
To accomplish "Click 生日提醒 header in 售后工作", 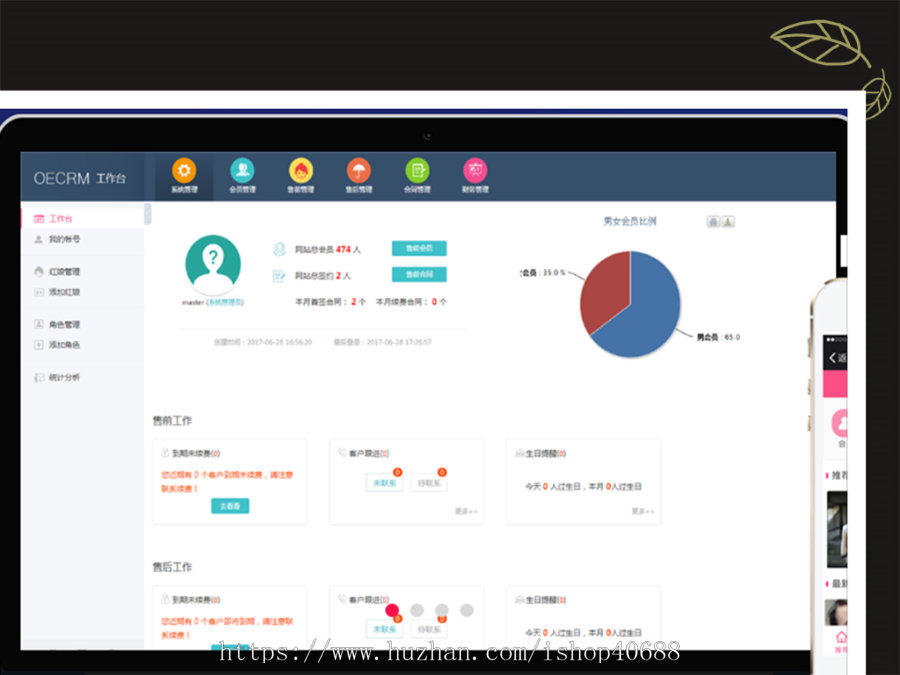I will coord(546,600).
